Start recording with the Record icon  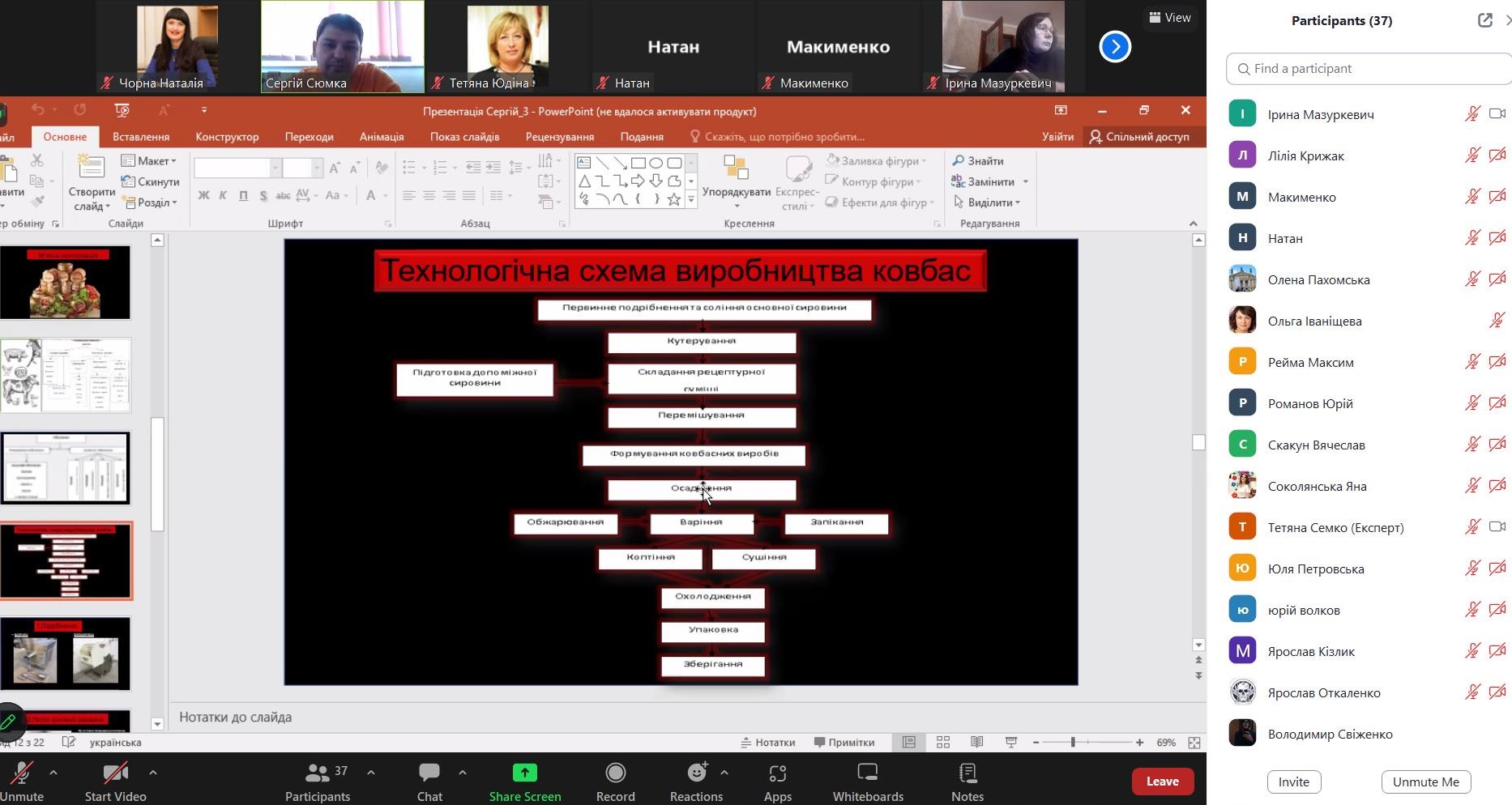615,773
